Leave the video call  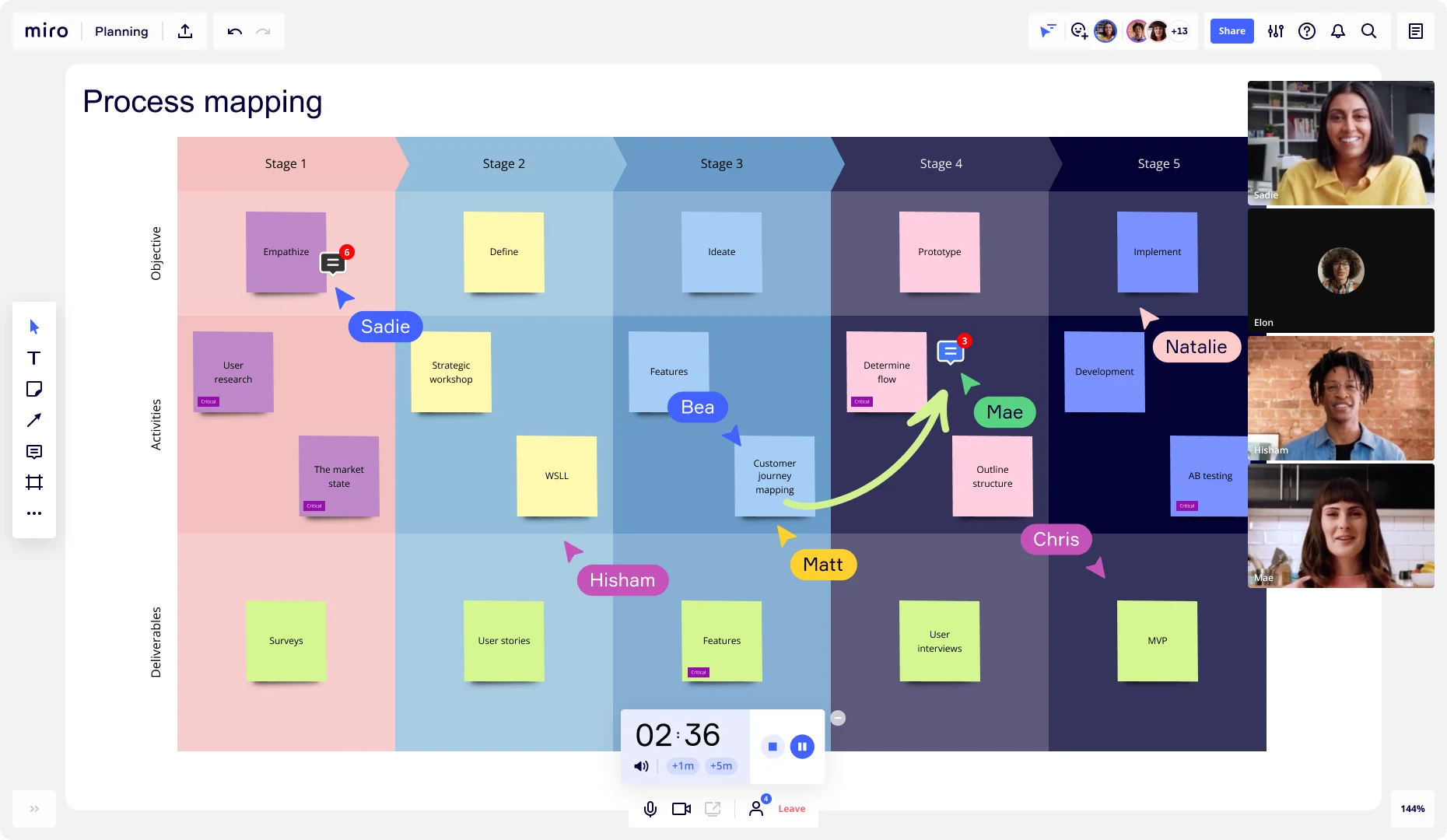(x=792, y=809)
